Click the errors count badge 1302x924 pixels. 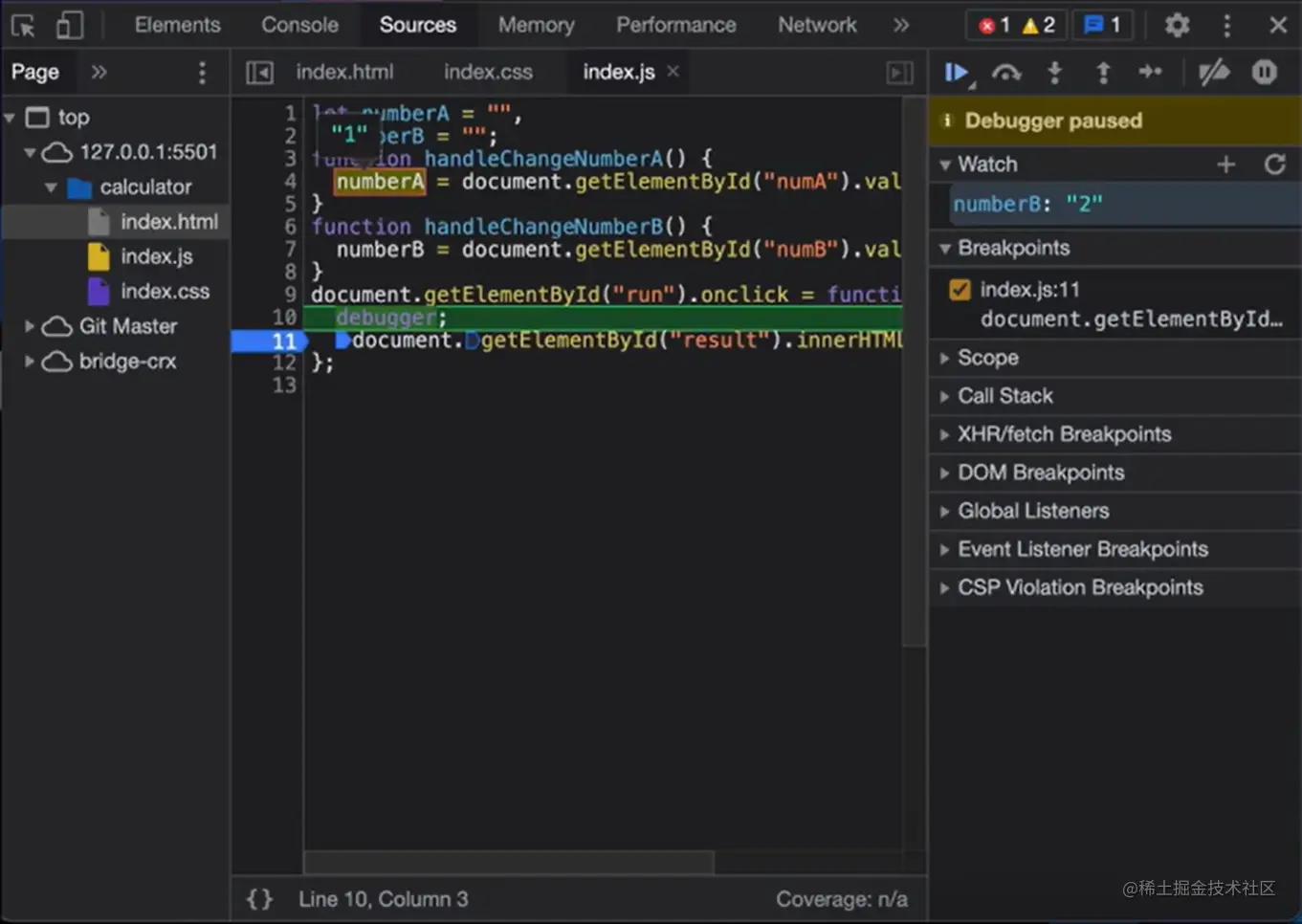click(995, 26)
